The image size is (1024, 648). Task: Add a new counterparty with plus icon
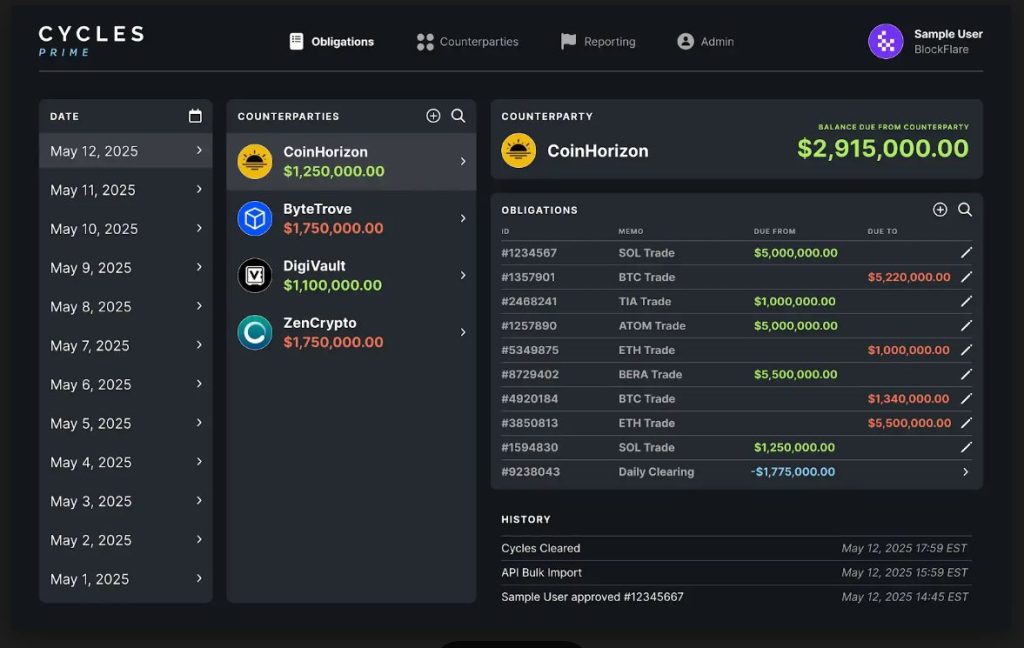coord(433,116)
